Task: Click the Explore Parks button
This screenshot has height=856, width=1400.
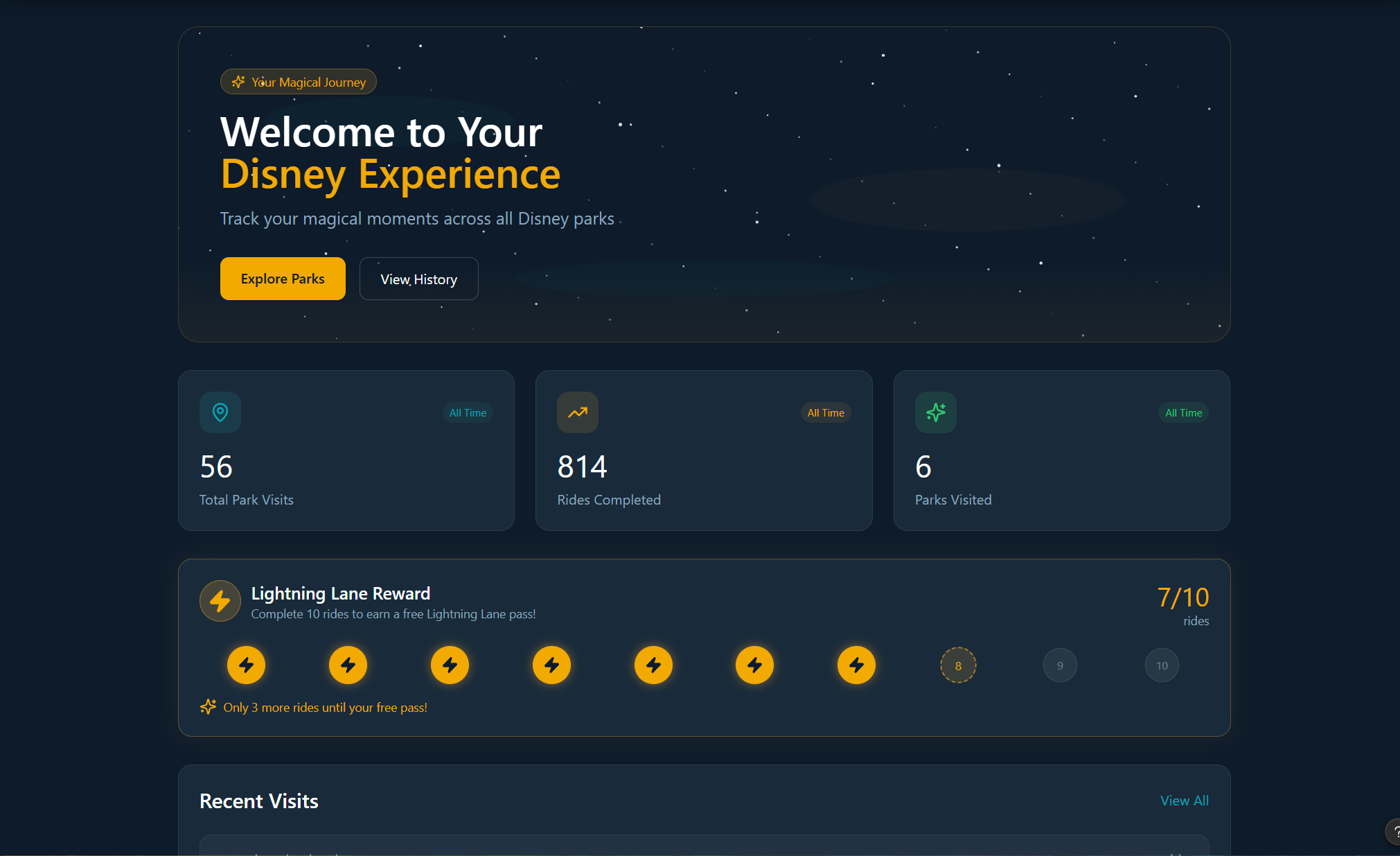Action: click(x=283, y=279)
